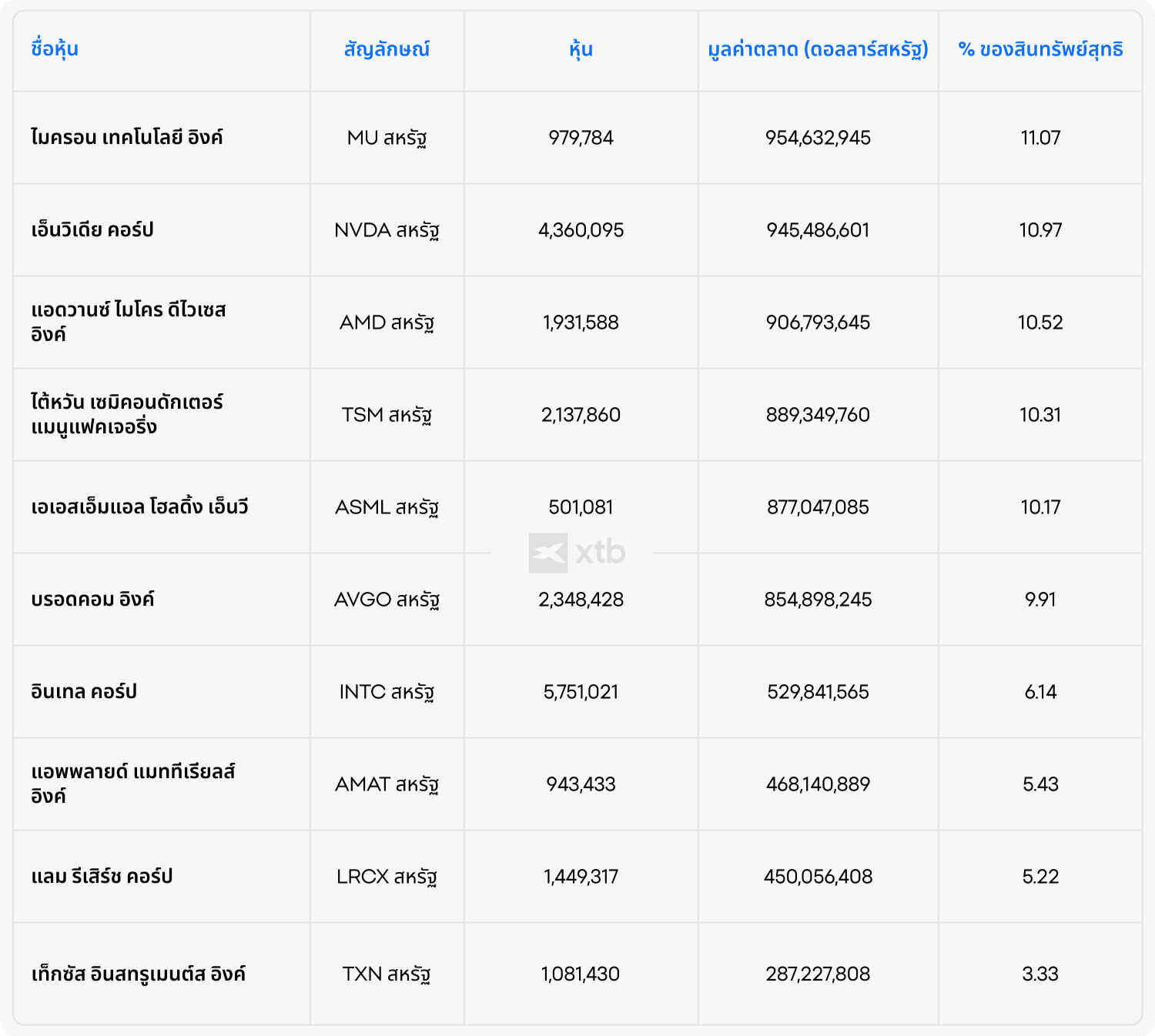This screenshot has height=1036, width=1155.
Task: Select the stock name 'บรอดคอม อิงค์'
Action: 92,599
